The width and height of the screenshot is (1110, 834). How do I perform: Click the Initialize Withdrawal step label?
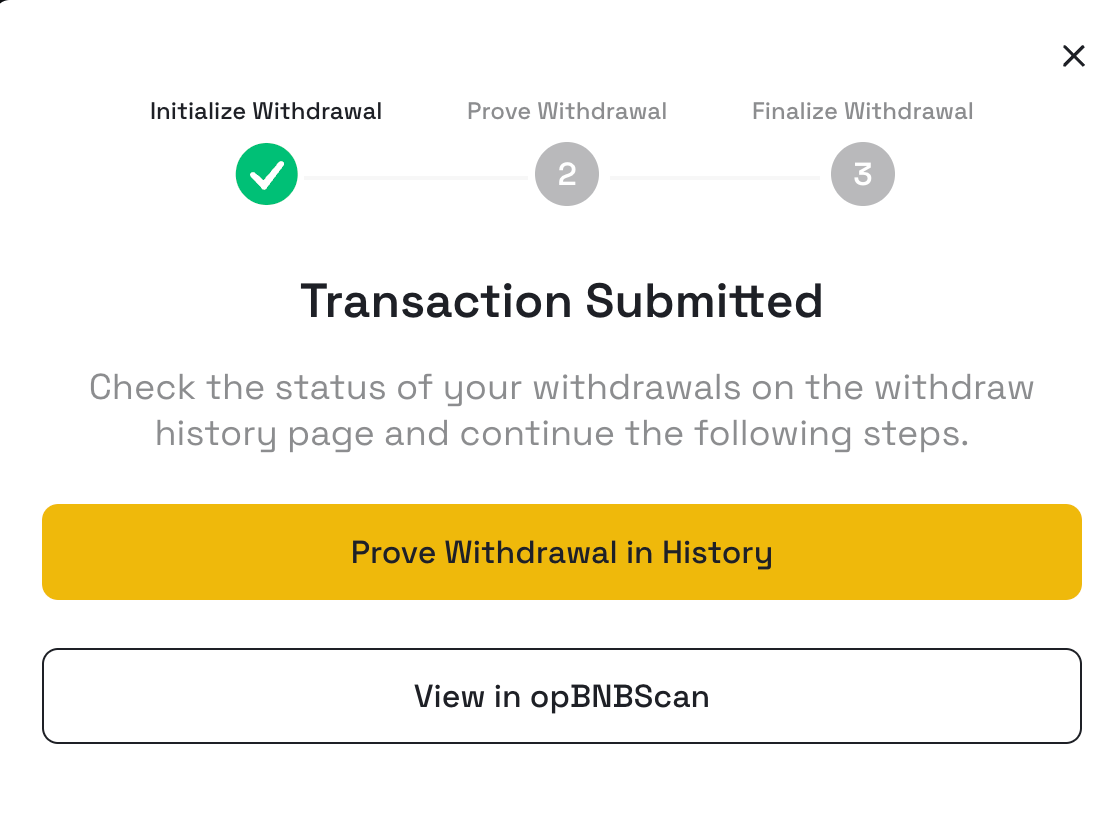pyautogui.click(x=266, y=111)
